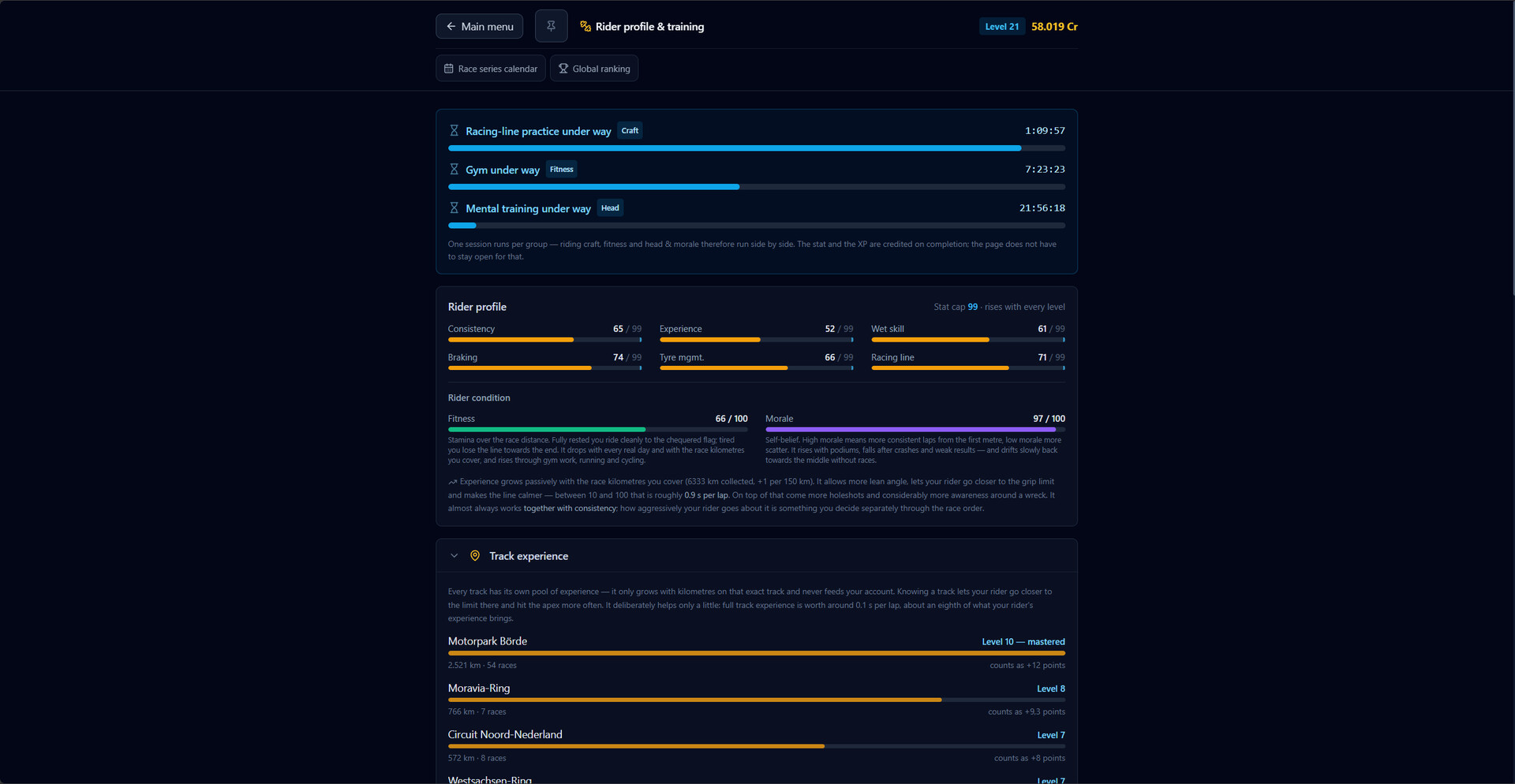Select the Motorpark Börde track name
The height and width of the screenshot is (784, 1515).
(488, 641)
